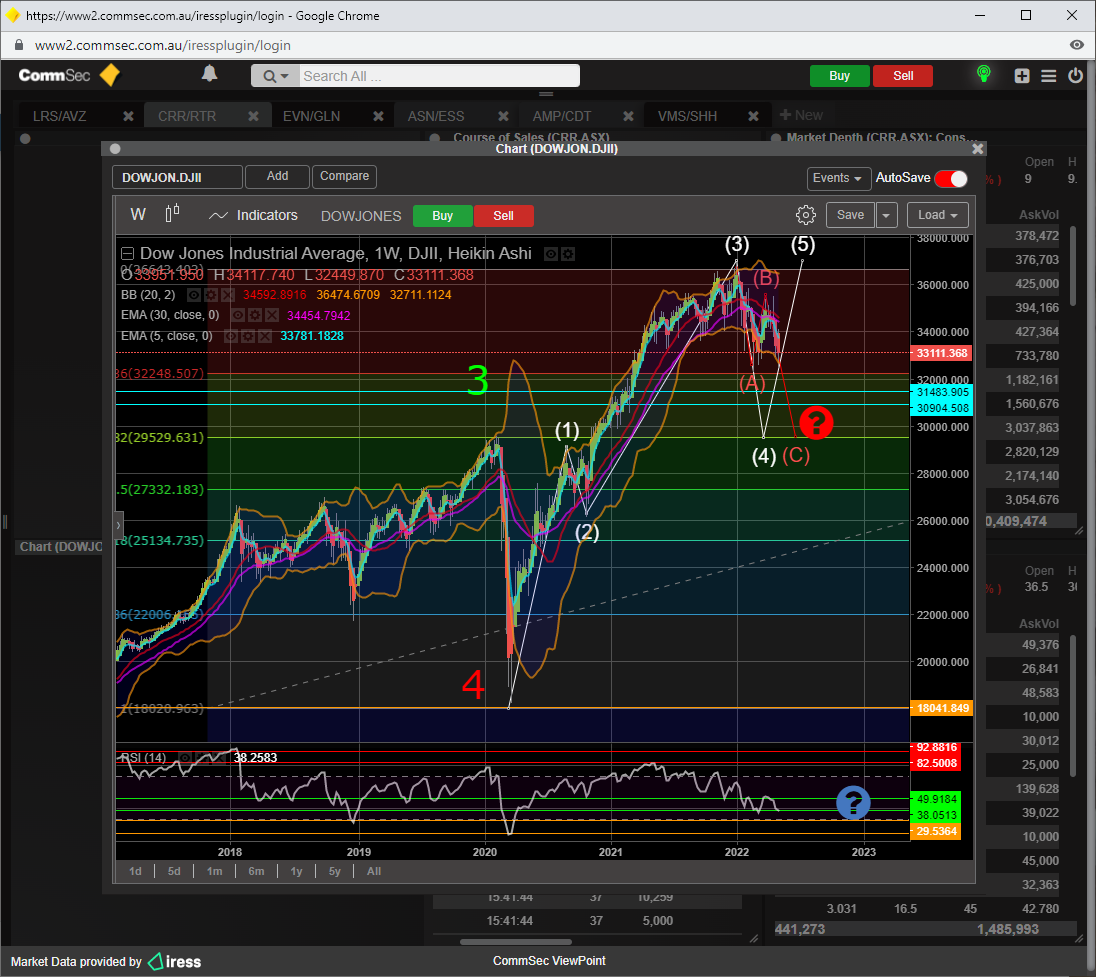Open EMA (30, close, 0) settings

tap(255, 316)
